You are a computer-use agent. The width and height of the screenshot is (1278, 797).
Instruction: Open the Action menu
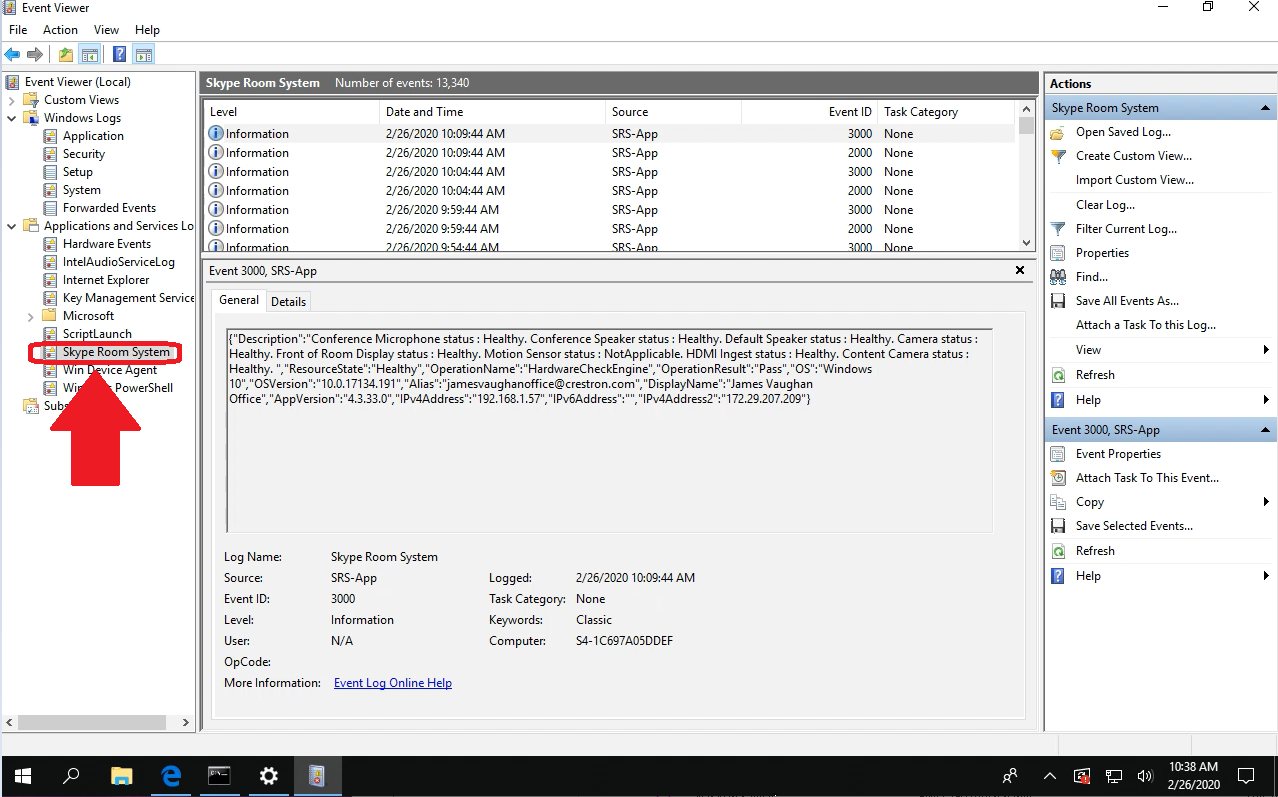point(60,30)
